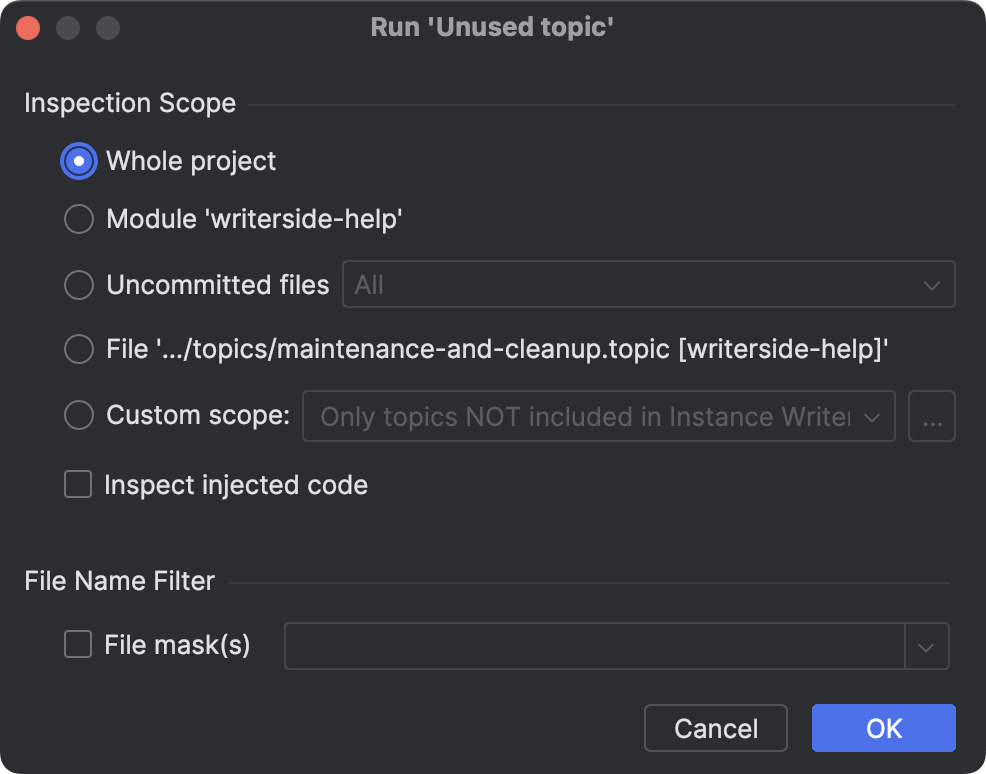986x774 pixels.
Task: Select the Whole project radio button
Action: point(78,161)
